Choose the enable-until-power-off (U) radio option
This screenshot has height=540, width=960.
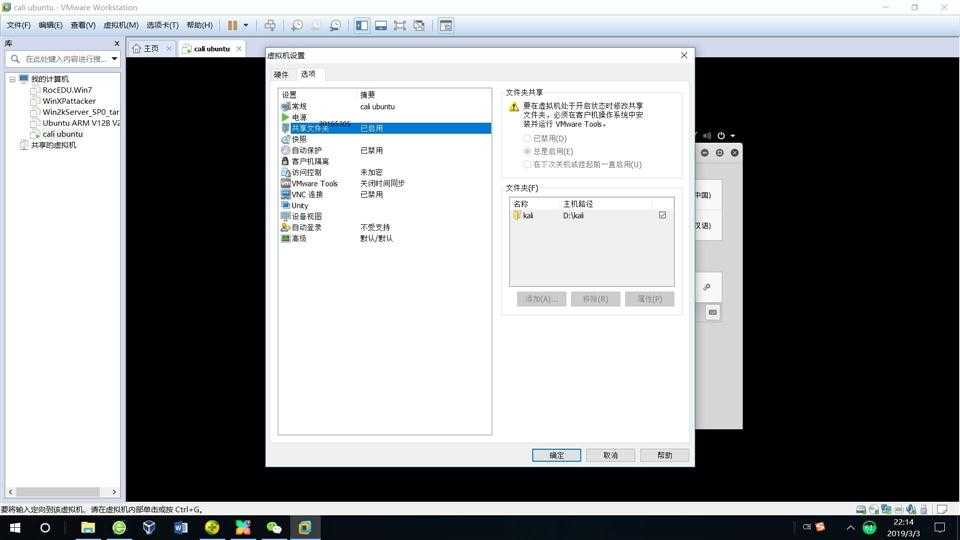coord(527,165)
